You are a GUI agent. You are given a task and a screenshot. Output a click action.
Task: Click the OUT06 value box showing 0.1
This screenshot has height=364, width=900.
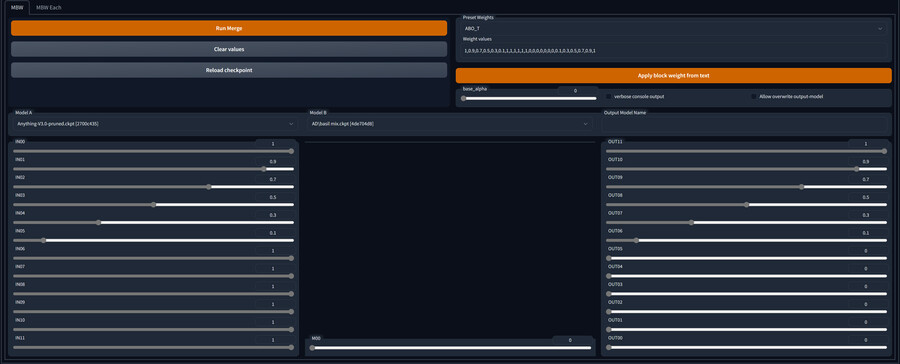(866, 233)
